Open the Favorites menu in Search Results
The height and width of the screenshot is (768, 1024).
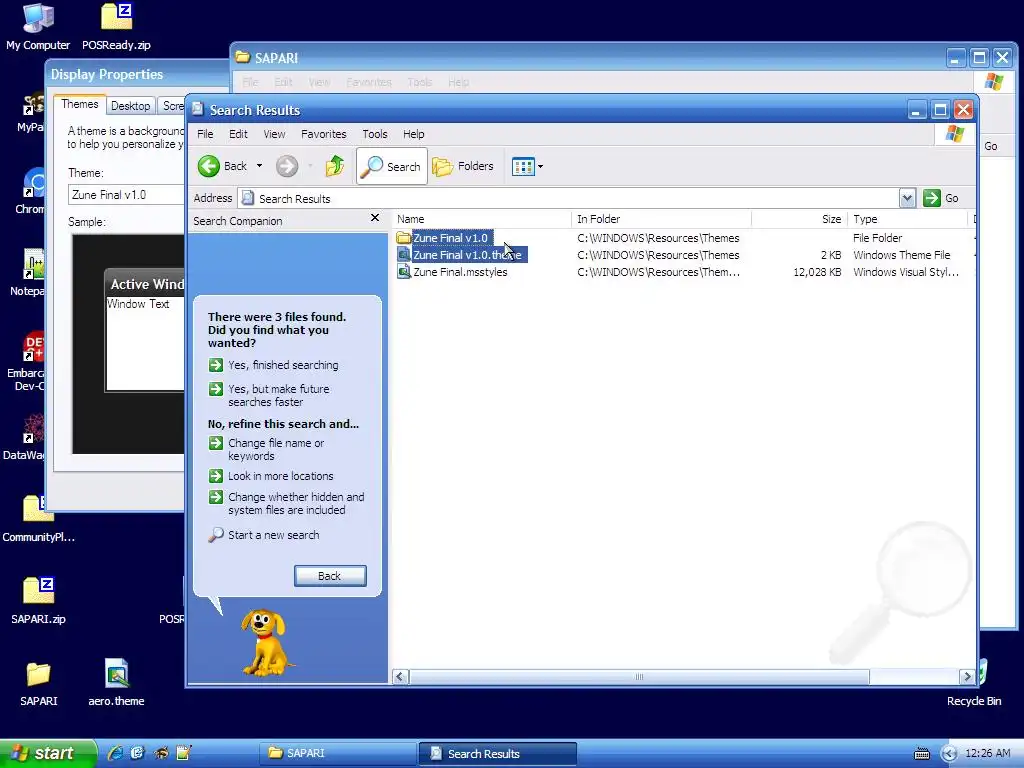323,134
